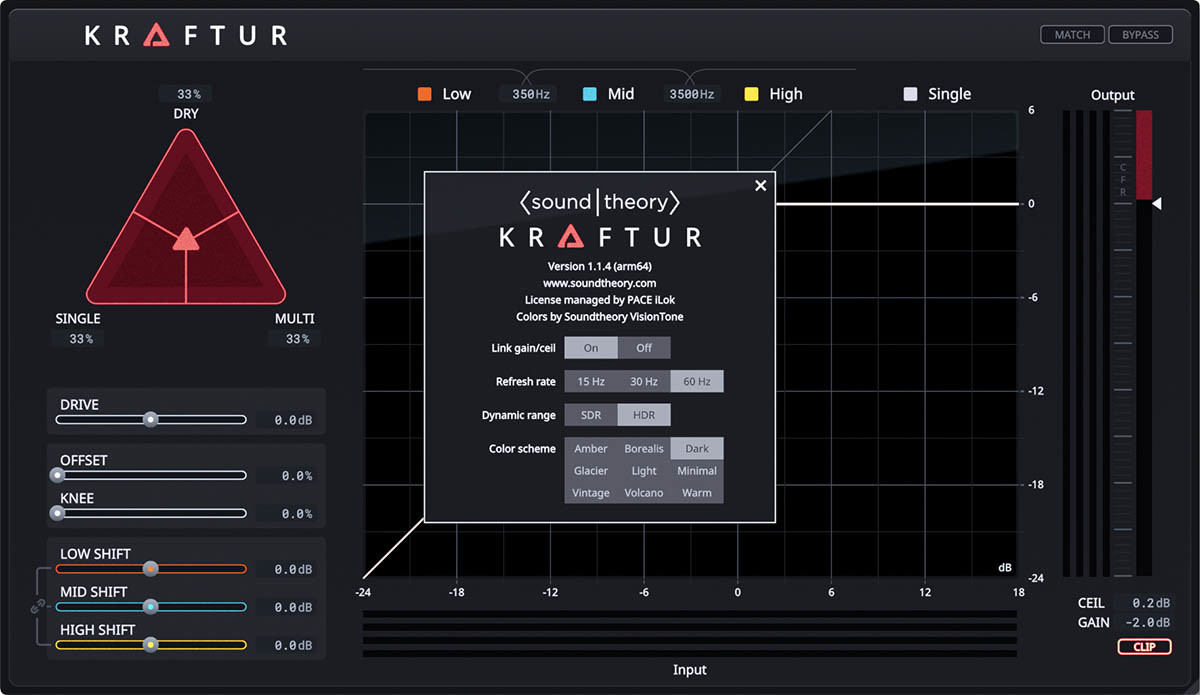Screen dimensions: 1200x695
Task: Click the "DRY" label above the triangle
Action: [x=186, y=114]
